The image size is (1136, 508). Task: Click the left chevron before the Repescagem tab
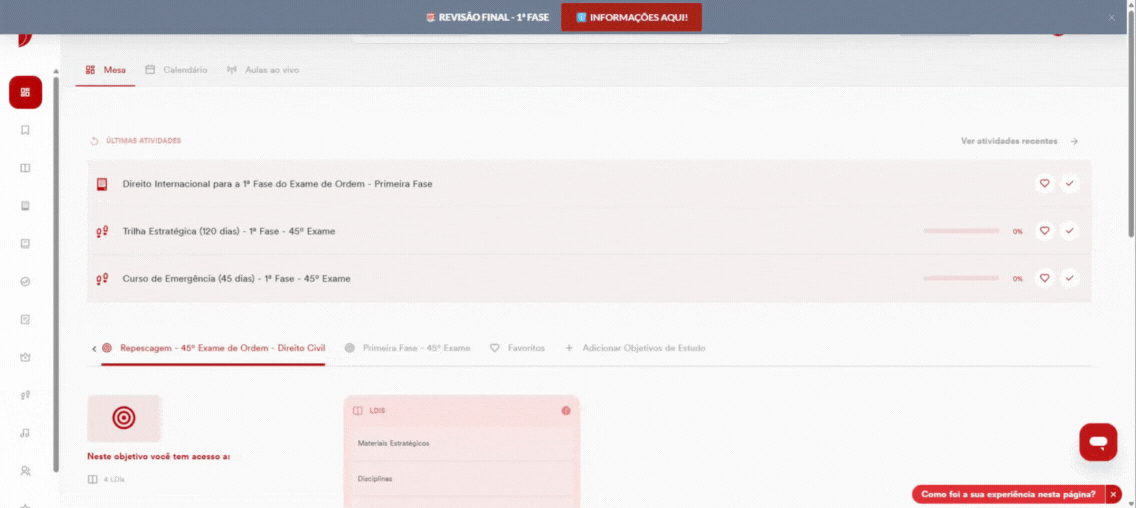[x=94, y=349]
